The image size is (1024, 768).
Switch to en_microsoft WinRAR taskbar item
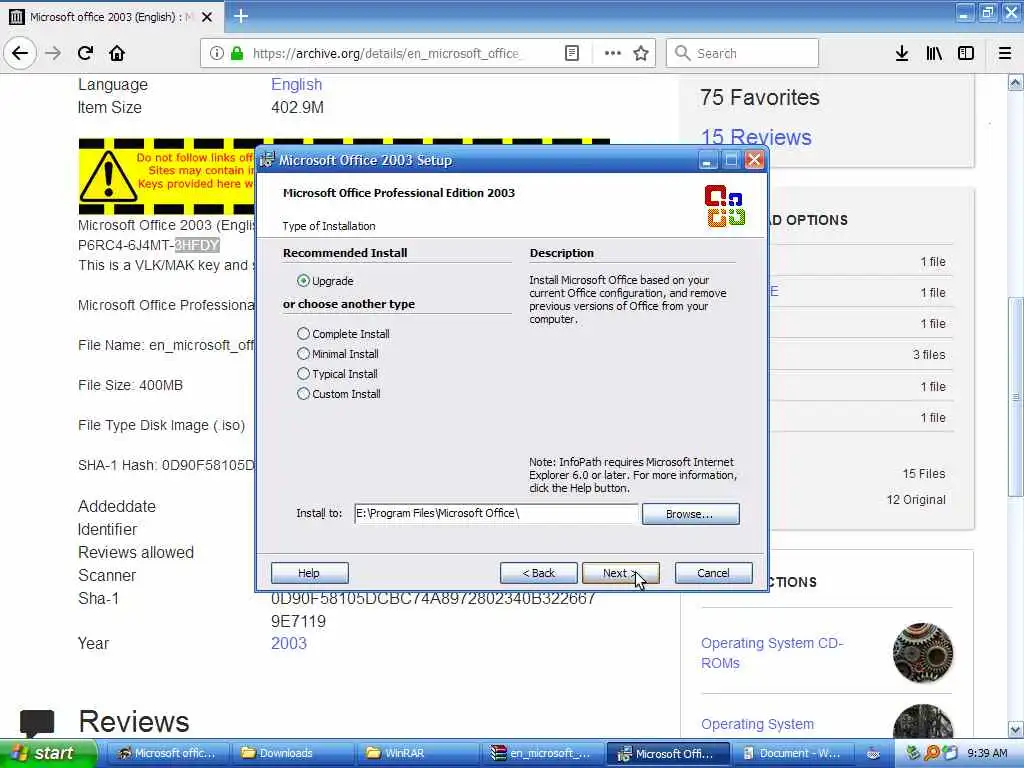click(x=543, y=754)
